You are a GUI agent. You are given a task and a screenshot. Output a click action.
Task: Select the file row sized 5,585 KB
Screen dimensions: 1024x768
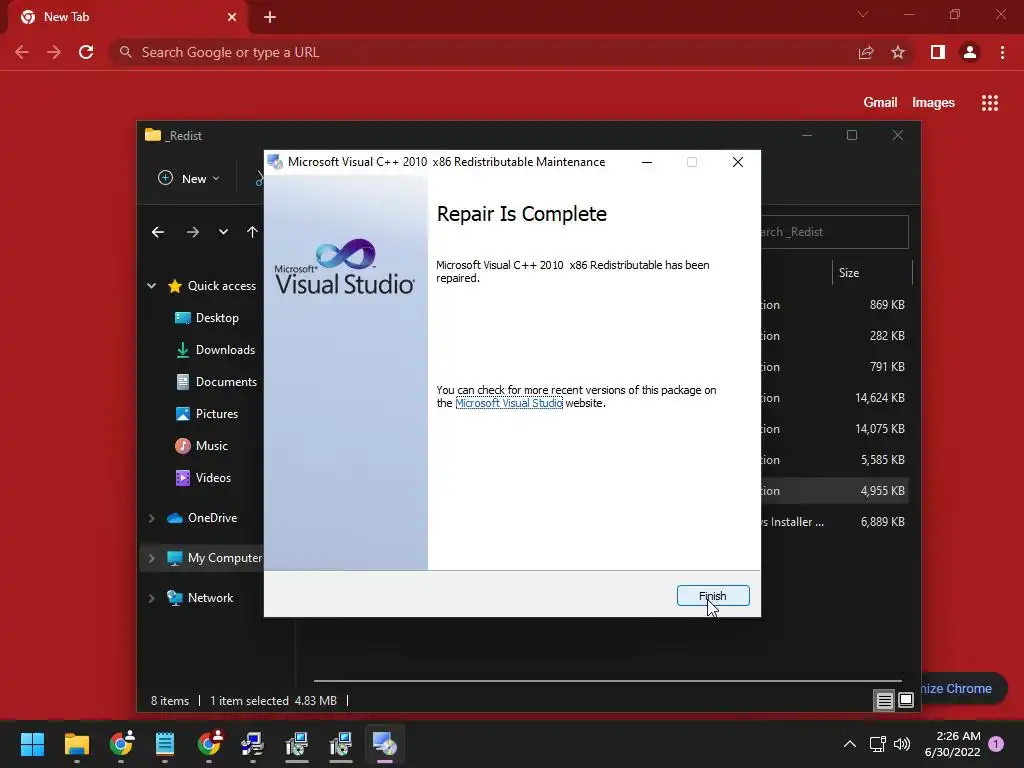tap(835, 460)
